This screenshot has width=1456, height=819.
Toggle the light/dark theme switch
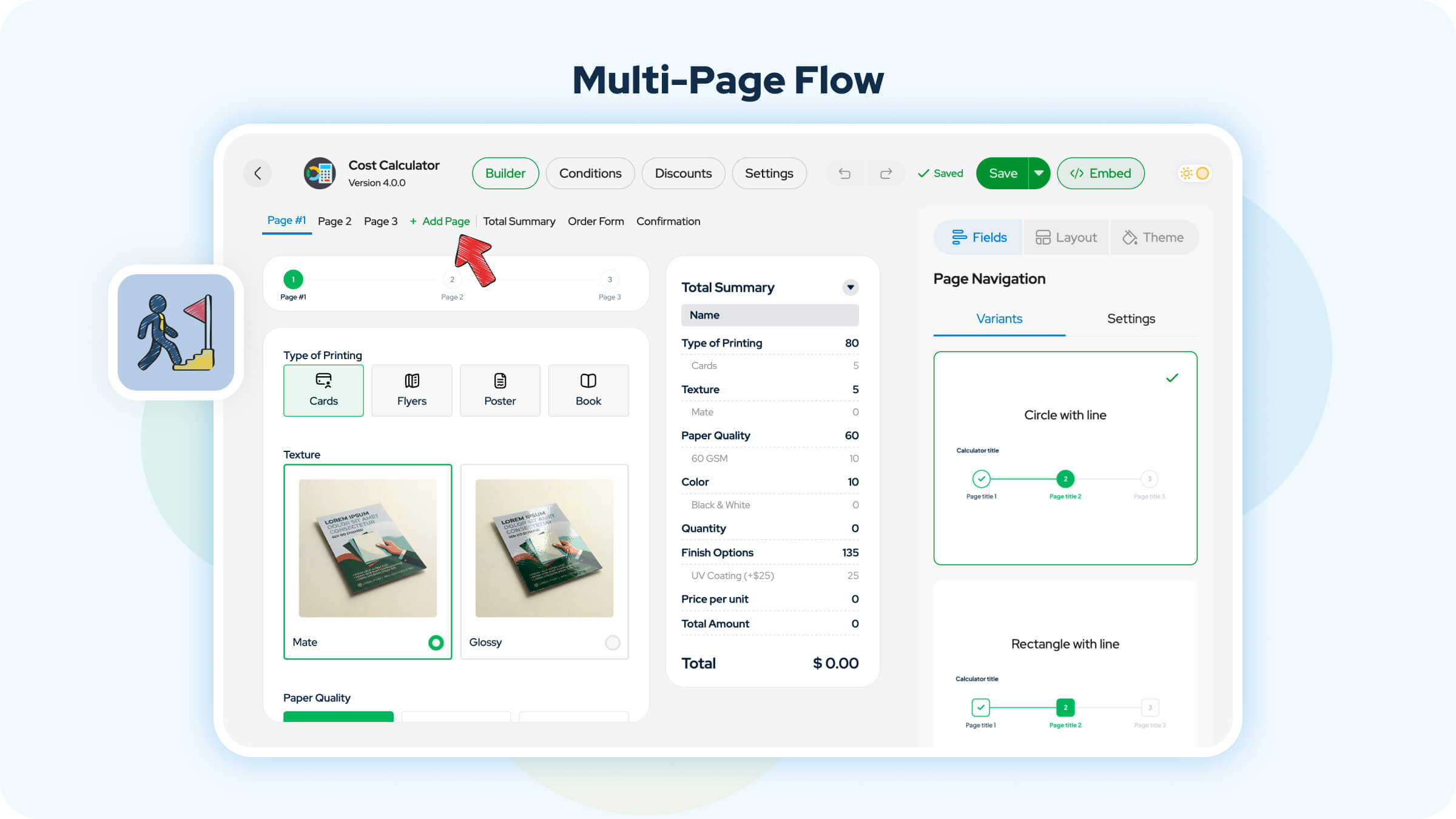click(1194, 174)
